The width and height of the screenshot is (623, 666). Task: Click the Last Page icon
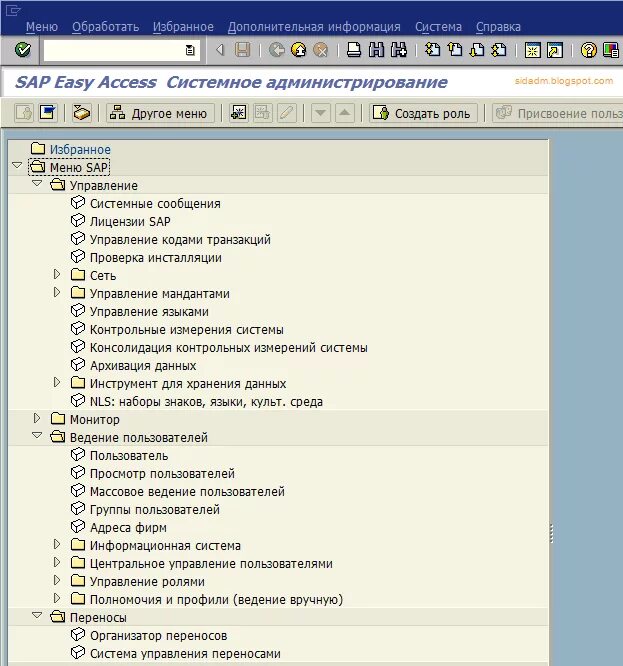[x=499, y=50]
